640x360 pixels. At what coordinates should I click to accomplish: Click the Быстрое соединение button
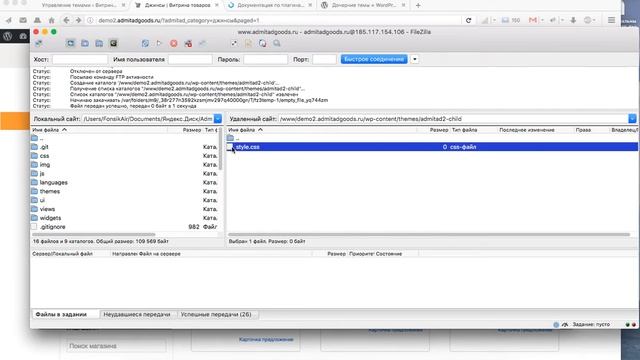[374, 60]
